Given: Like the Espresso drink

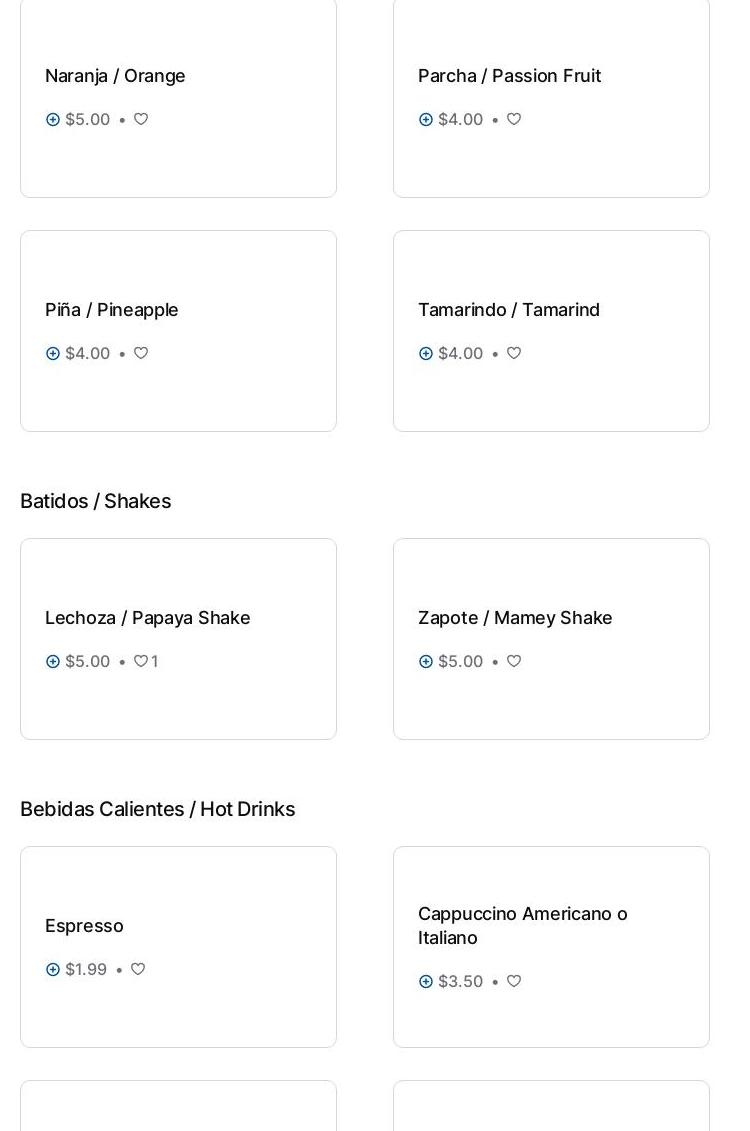Looking at the screenshot, I should click(138, 970).
